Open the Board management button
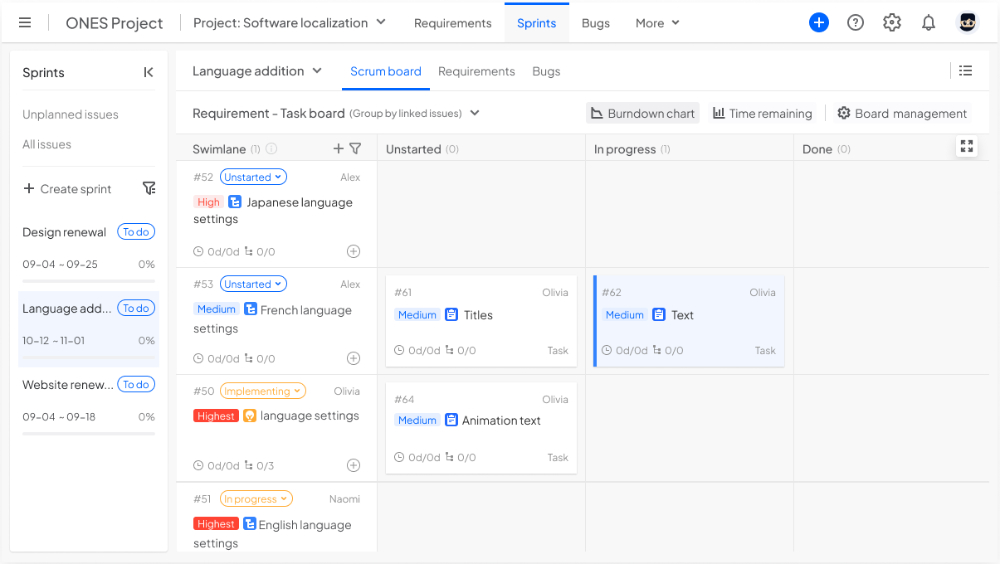The height and width of the screenshot is (564, 1000). point(902,113)
